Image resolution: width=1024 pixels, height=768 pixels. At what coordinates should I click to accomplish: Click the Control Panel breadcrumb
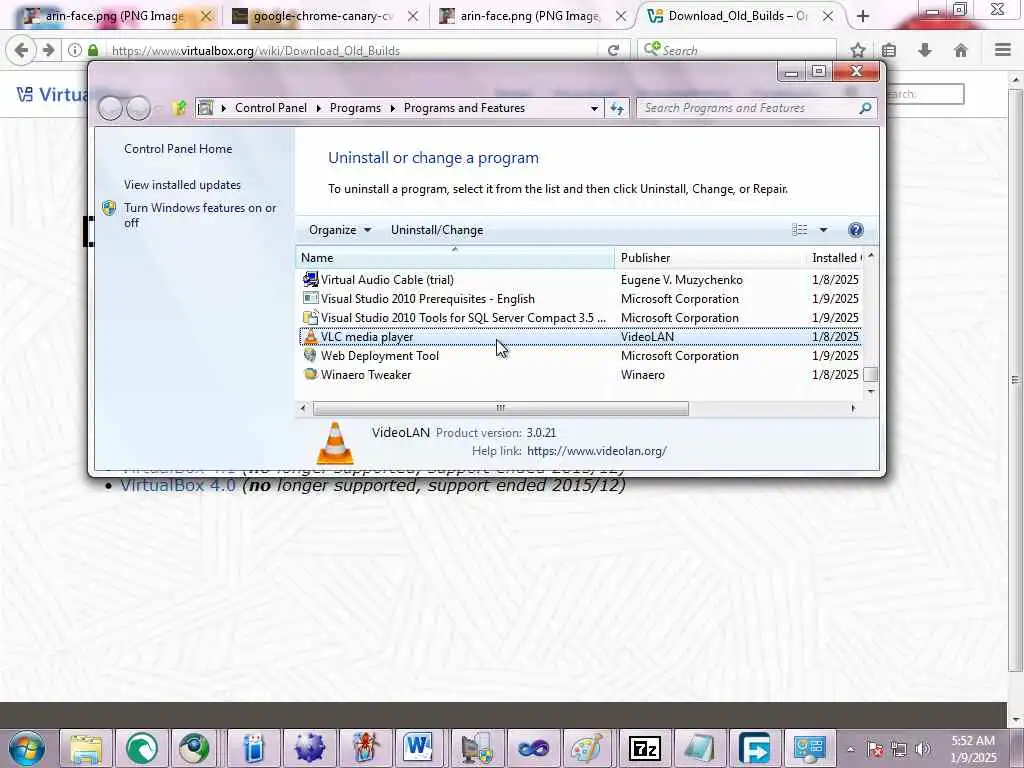tap(270, 108)
